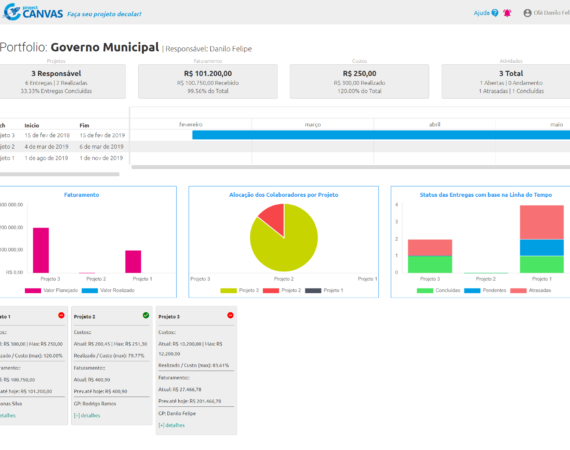Click the green check status icon on Projeto 2 card
The width and height of the screenshot is (570, 450).
tap(146, 315)
